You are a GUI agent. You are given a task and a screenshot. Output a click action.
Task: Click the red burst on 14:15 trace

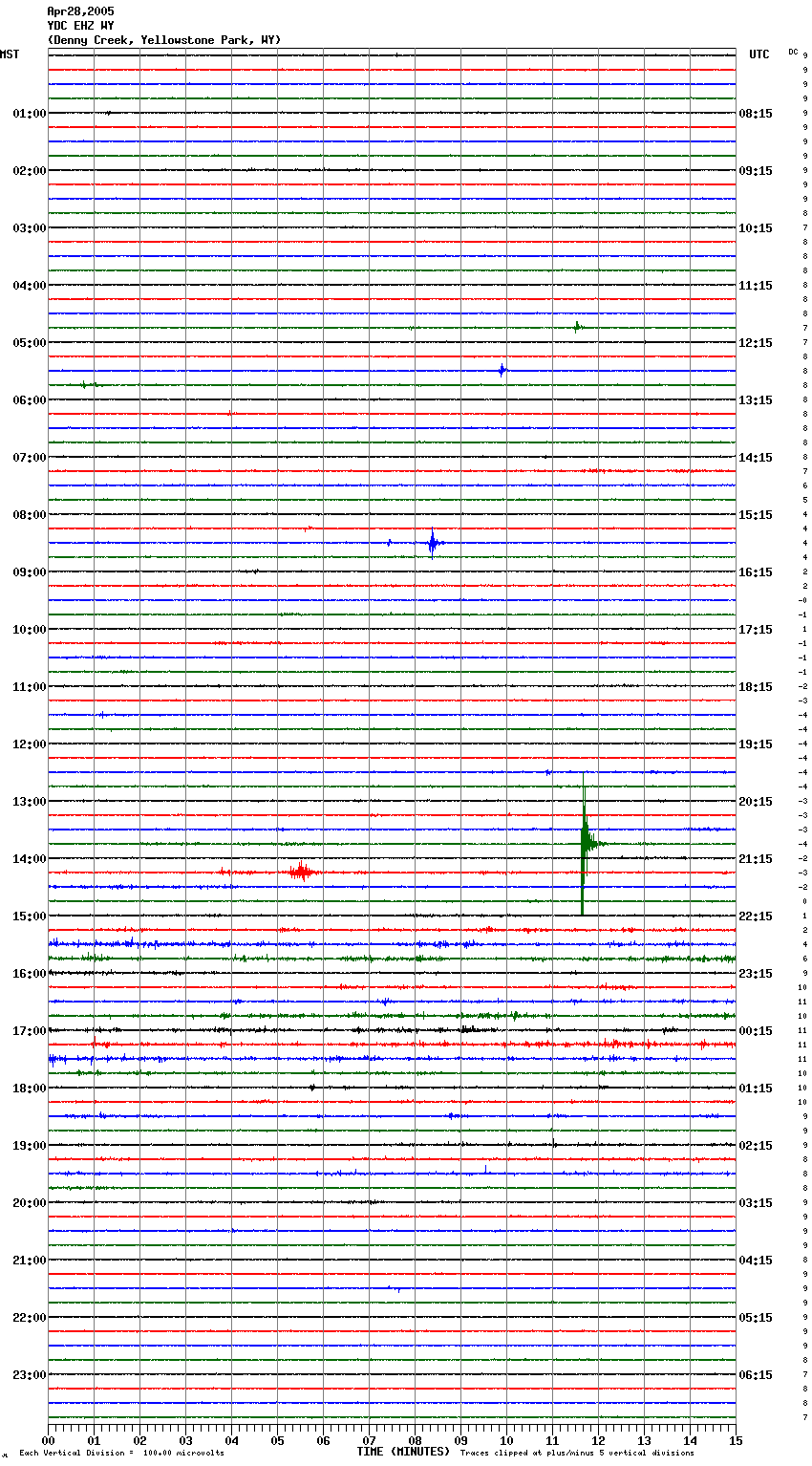click(x=302, y=872)
